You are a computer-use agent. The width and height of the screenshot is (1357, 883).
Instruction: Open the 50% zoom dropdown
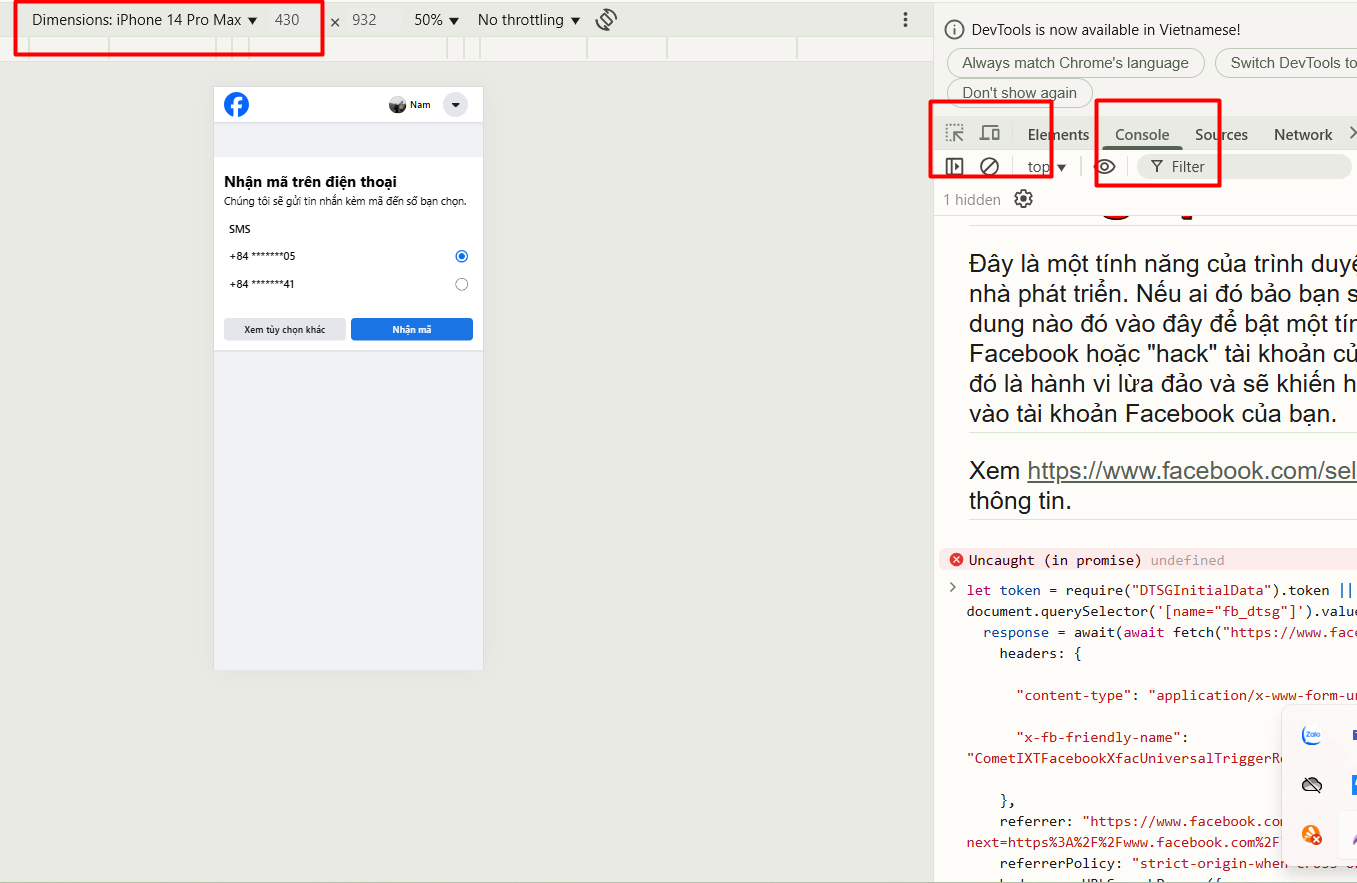click(436, 20)
